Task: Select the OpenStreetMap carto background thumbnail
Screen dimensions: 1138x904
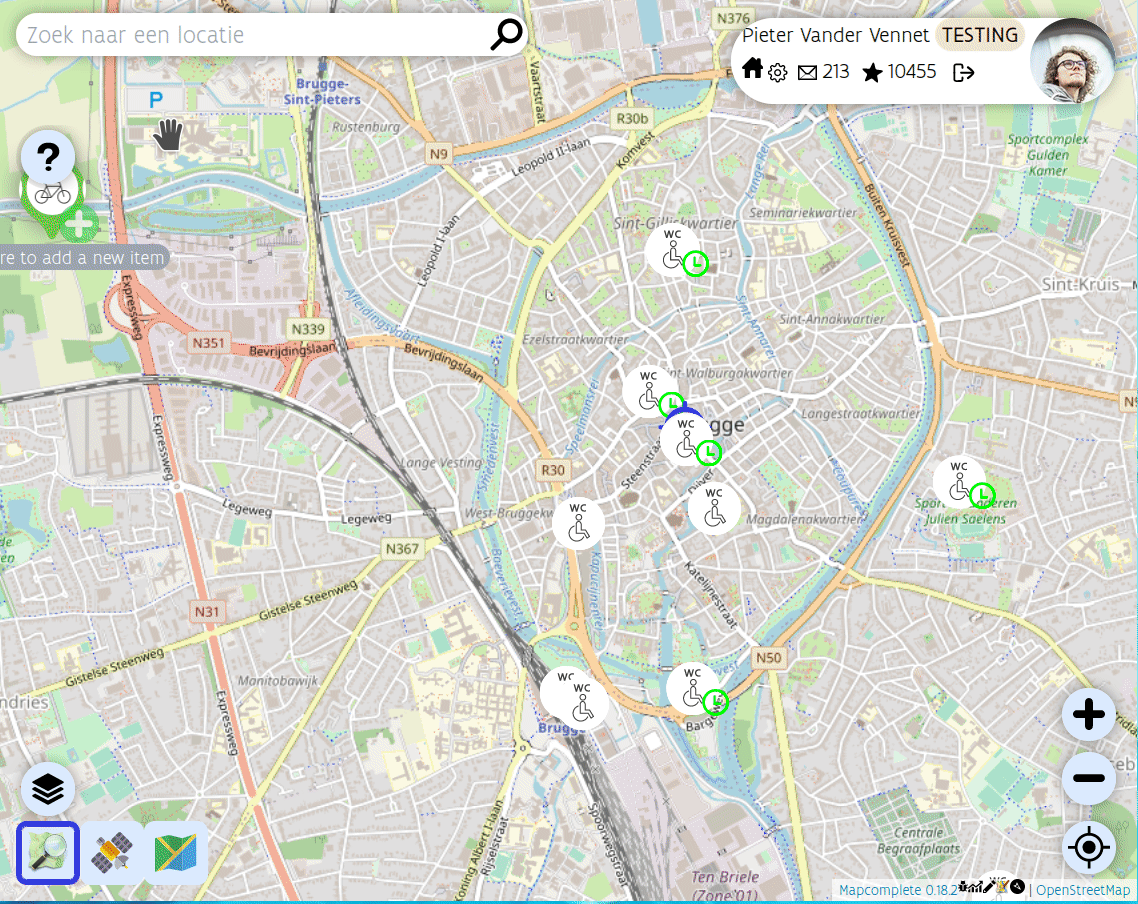Action: (48, 853)
